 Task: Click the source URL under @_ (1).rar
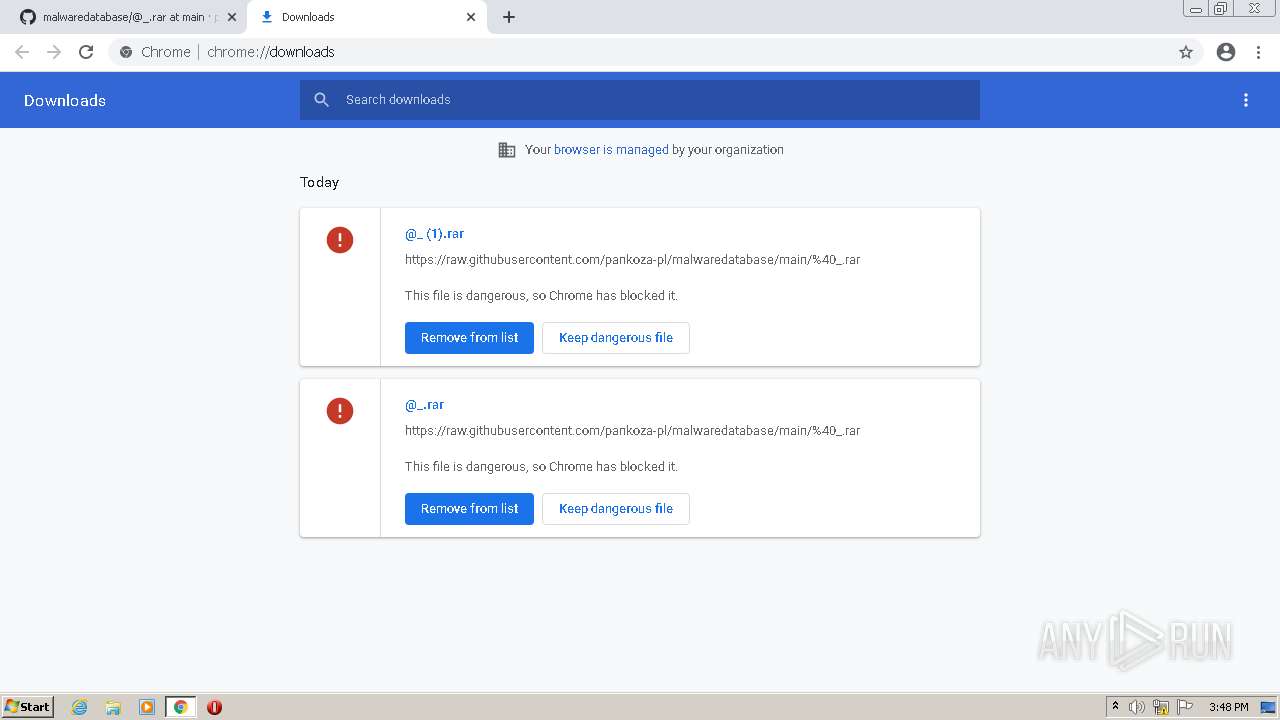click(x=632, y=260)
